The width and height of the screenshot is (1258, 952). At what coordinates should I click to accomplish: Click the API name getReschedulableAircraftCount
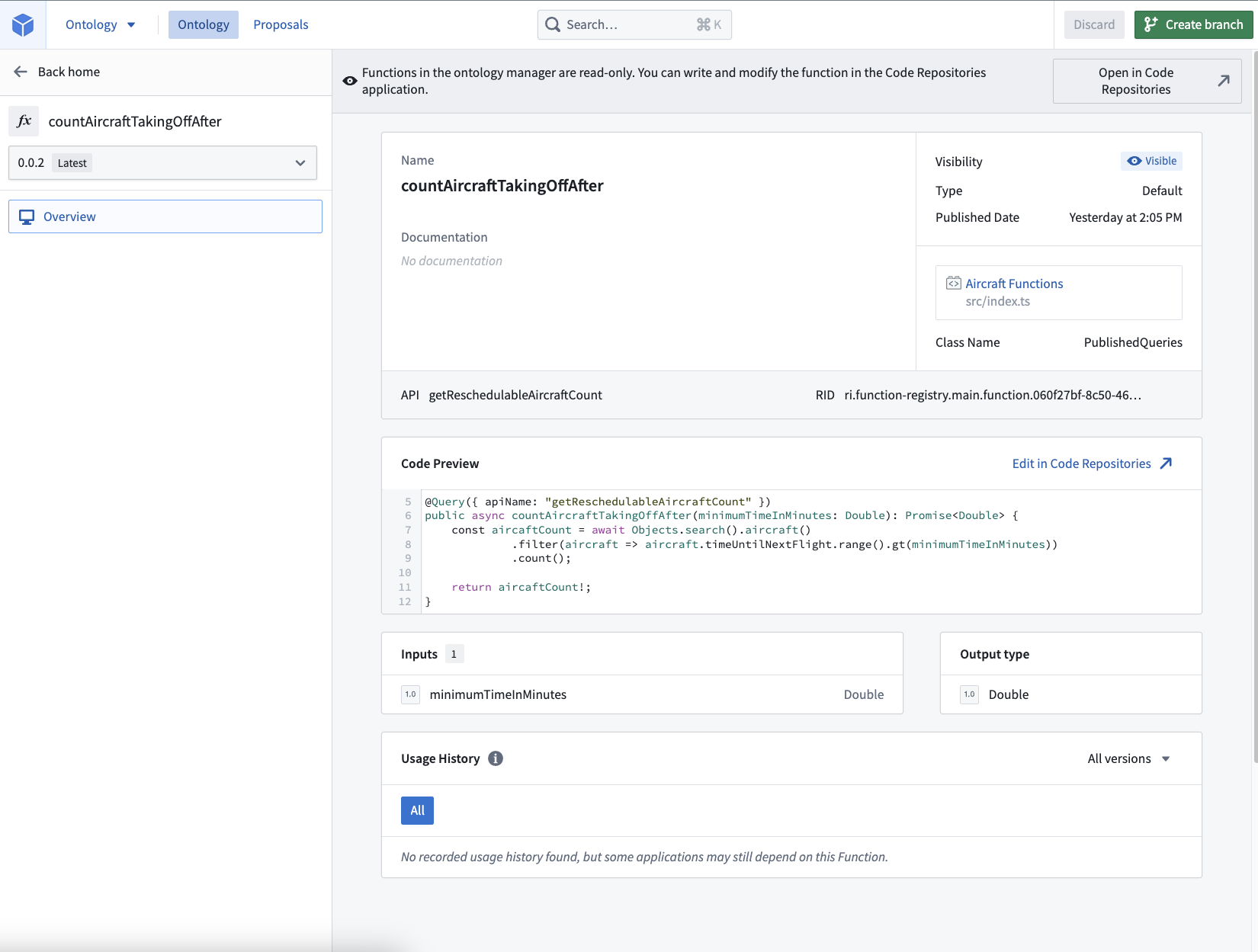515,395
